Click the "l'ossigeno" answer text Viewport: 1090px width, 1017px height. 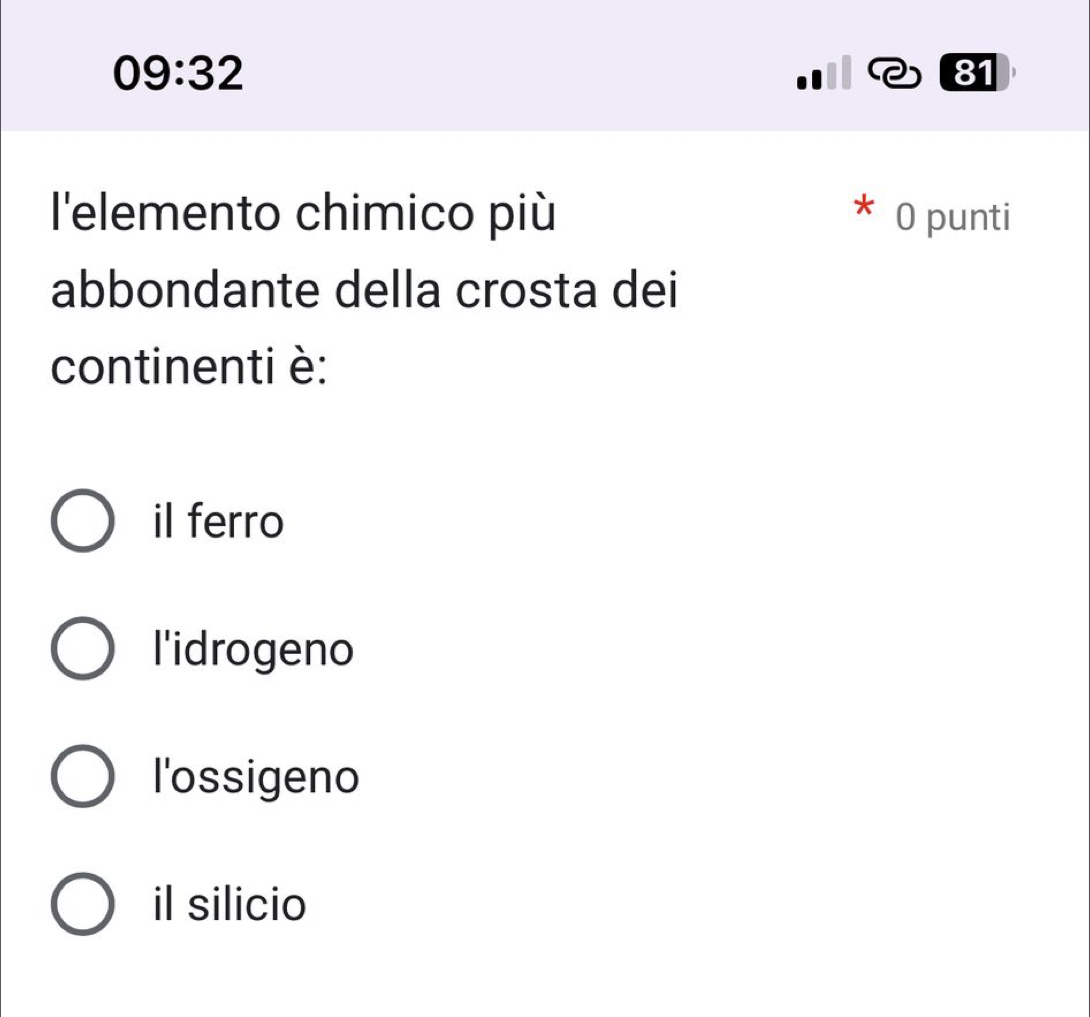(256, 778)
